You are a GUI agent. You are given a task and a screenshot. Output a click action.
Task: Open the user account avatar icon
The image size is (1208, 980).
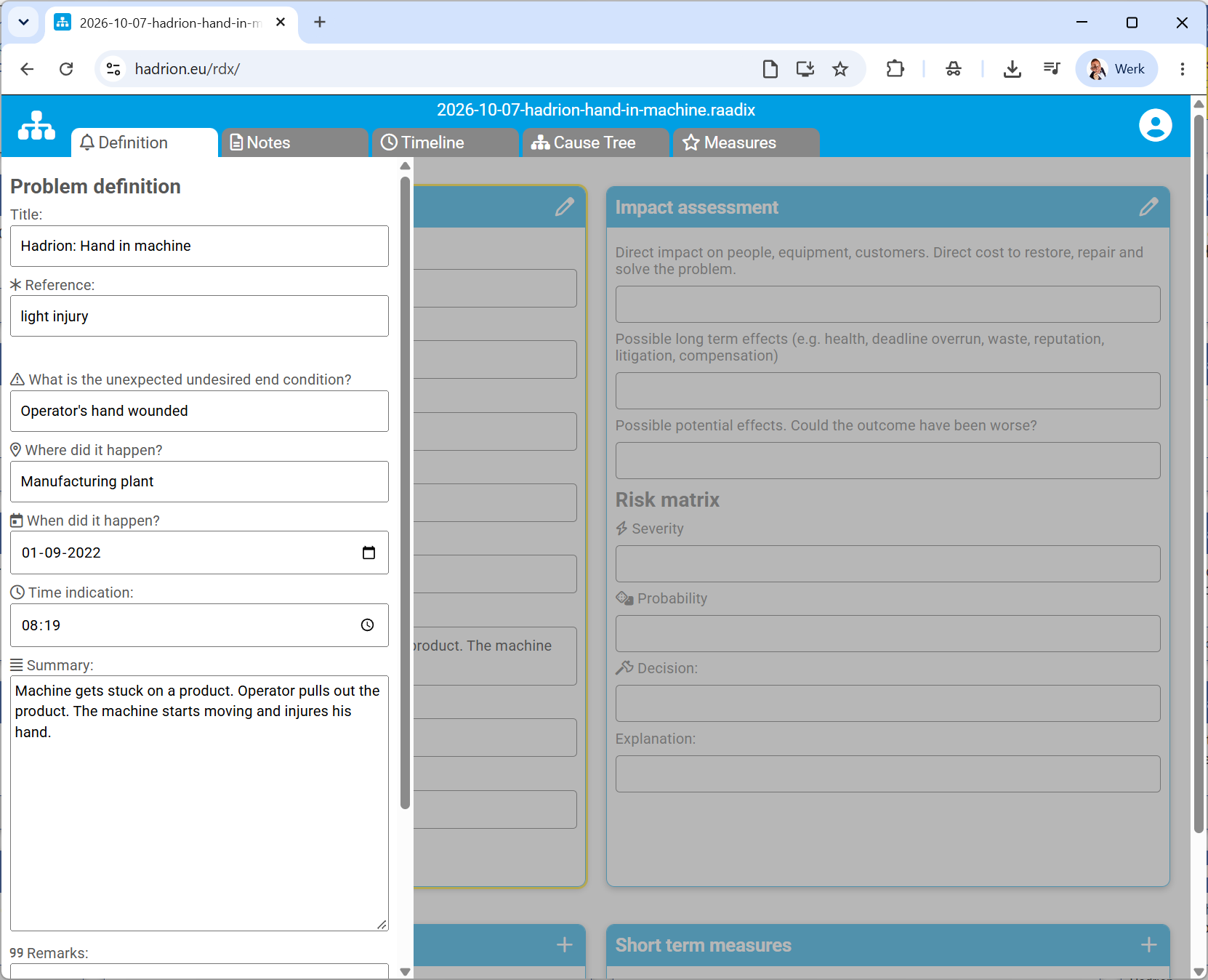1155,125
